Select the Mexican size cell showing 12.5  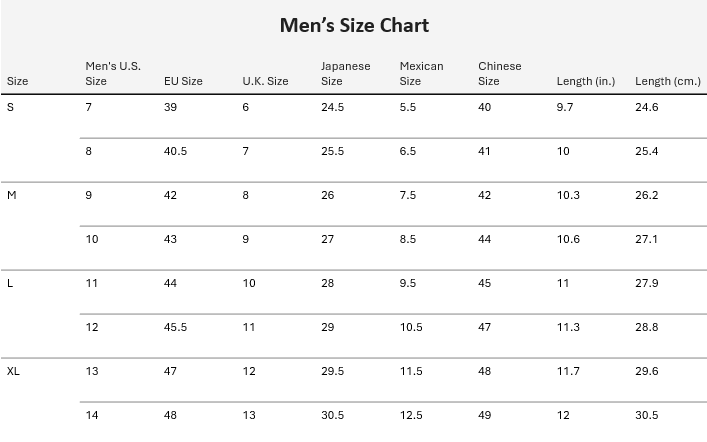[x=411, y=415]
